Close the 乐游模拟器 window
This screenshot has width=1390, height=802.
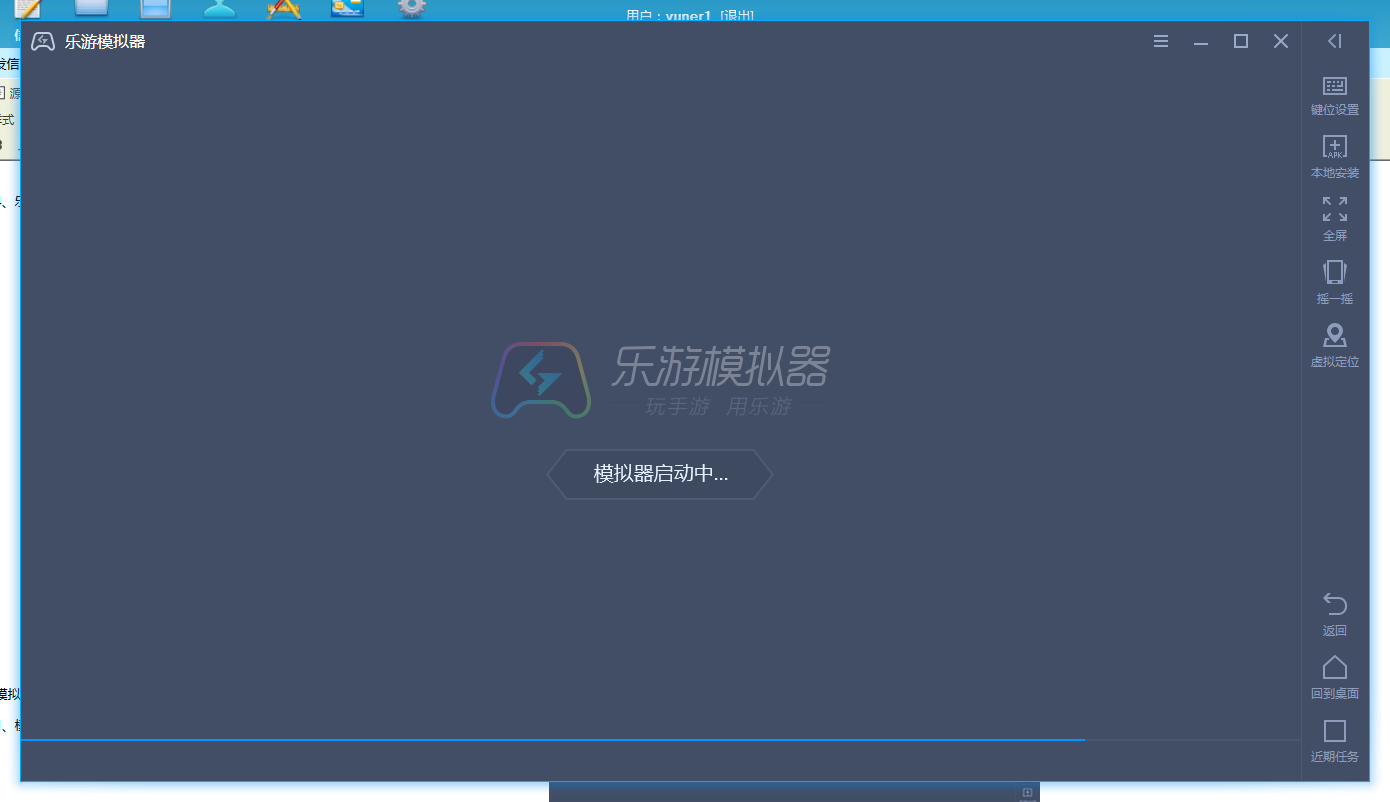(x=1281, y=41)
